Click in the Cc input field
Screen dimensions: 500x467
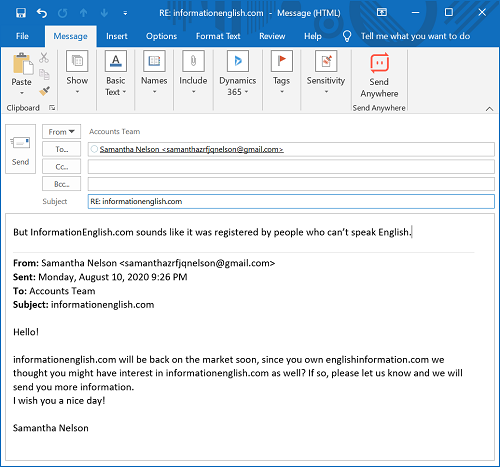[291, 167]
